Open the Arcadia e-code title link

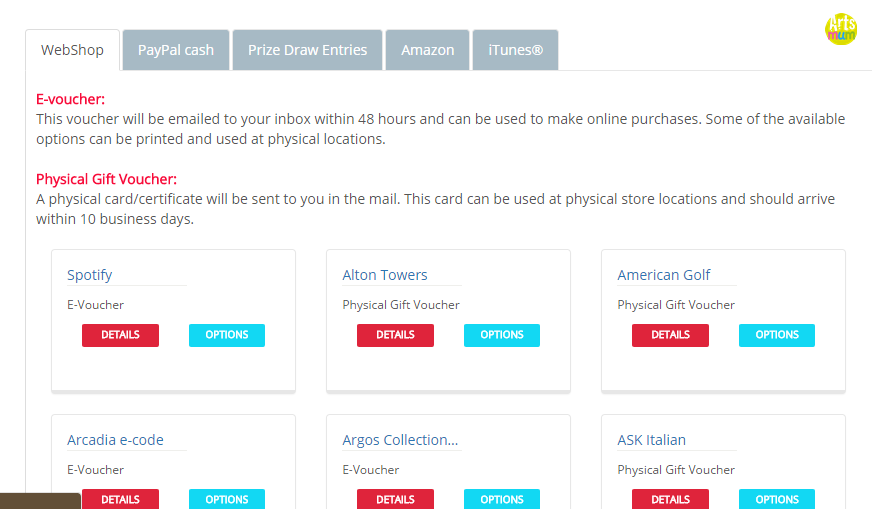(x=115, y=440)
